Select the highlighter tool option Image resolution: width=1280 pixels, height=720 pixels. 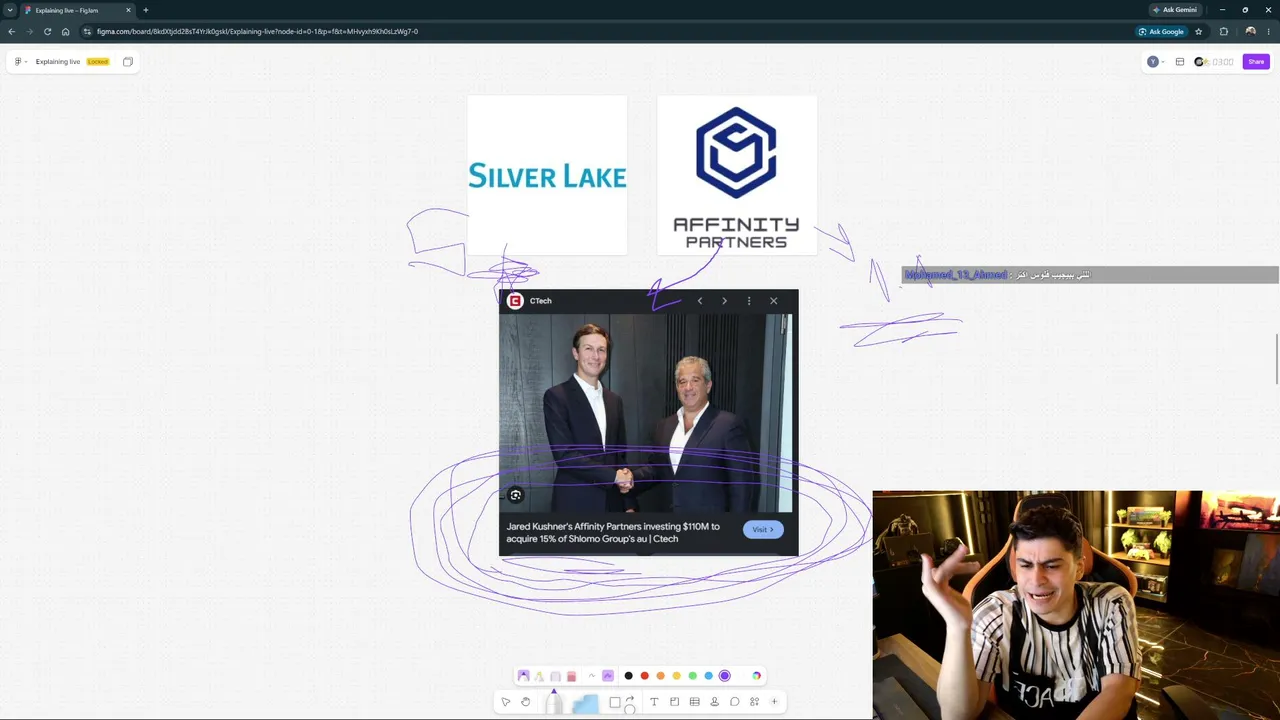click(539, 676)
